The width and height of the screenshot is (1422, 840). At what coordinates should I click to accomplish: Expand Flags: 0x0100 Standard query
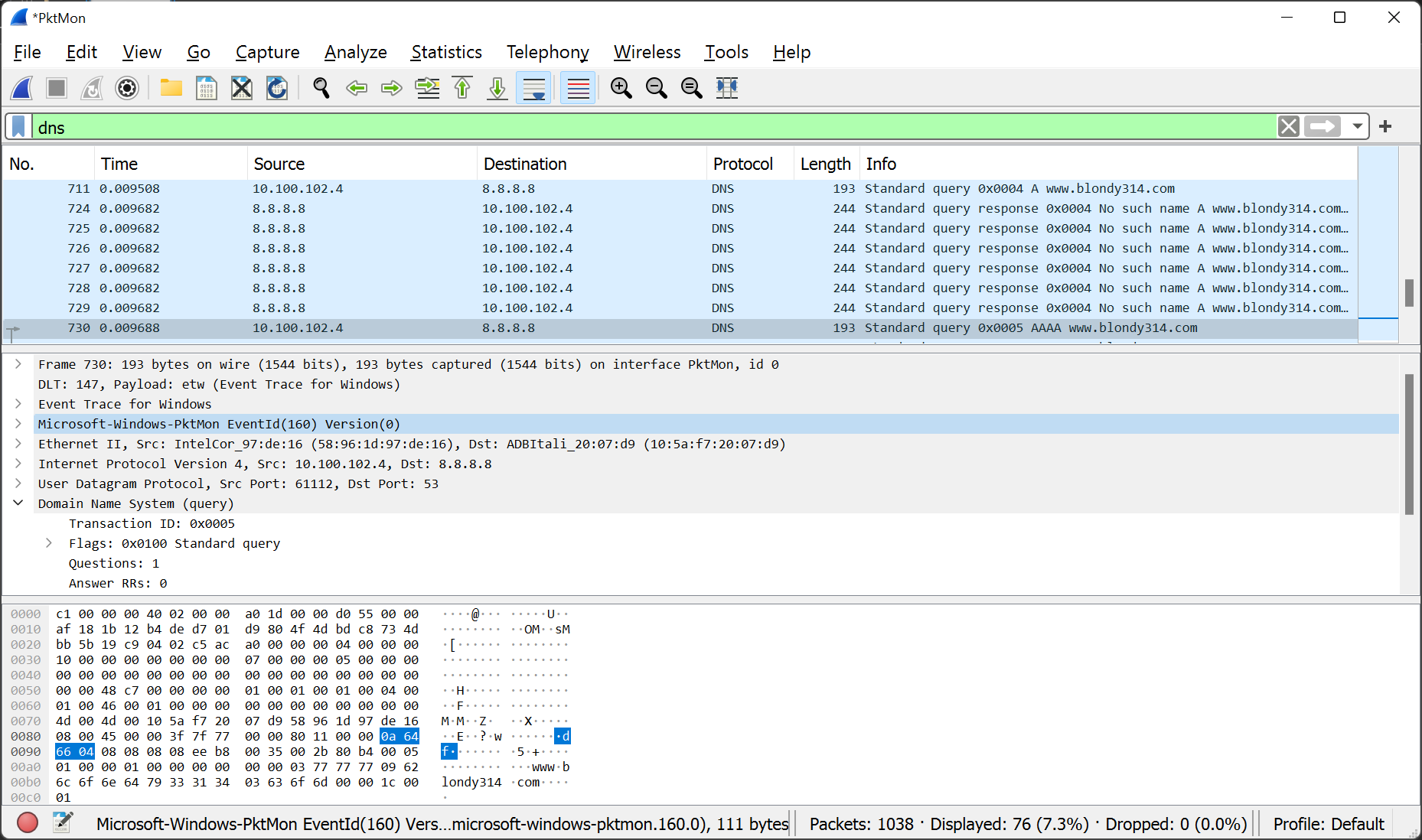[49, 543]
